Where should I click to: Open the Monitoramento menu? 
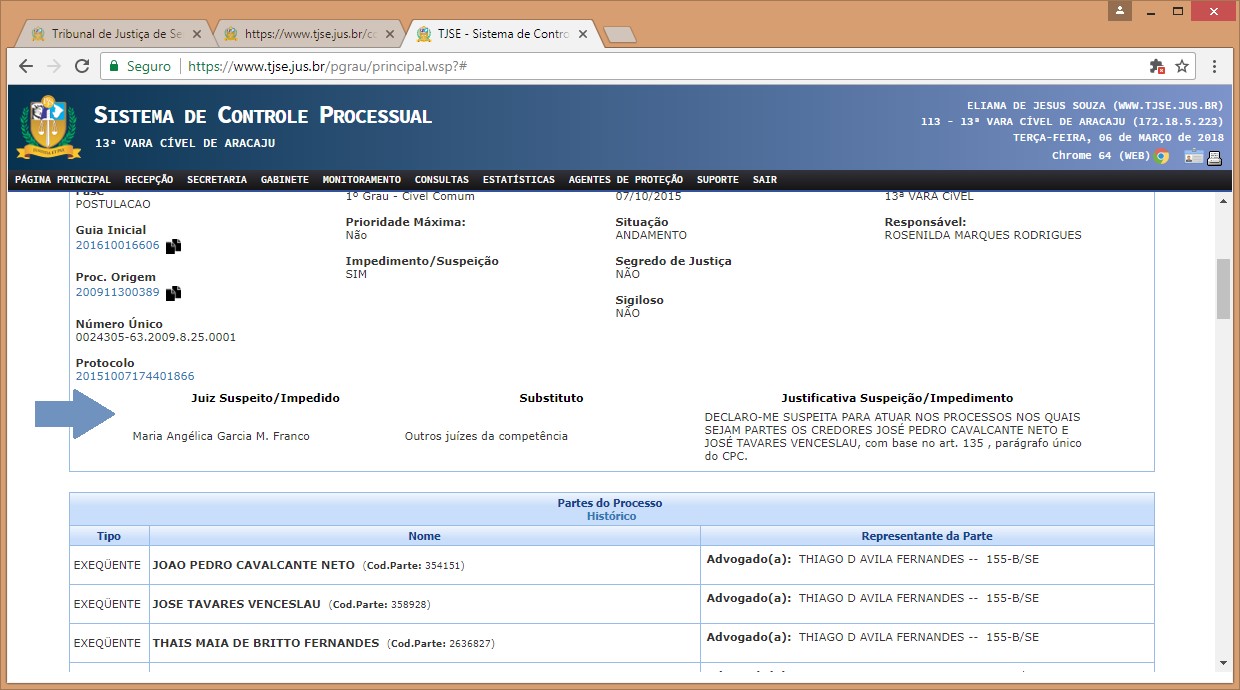[361, 180]
